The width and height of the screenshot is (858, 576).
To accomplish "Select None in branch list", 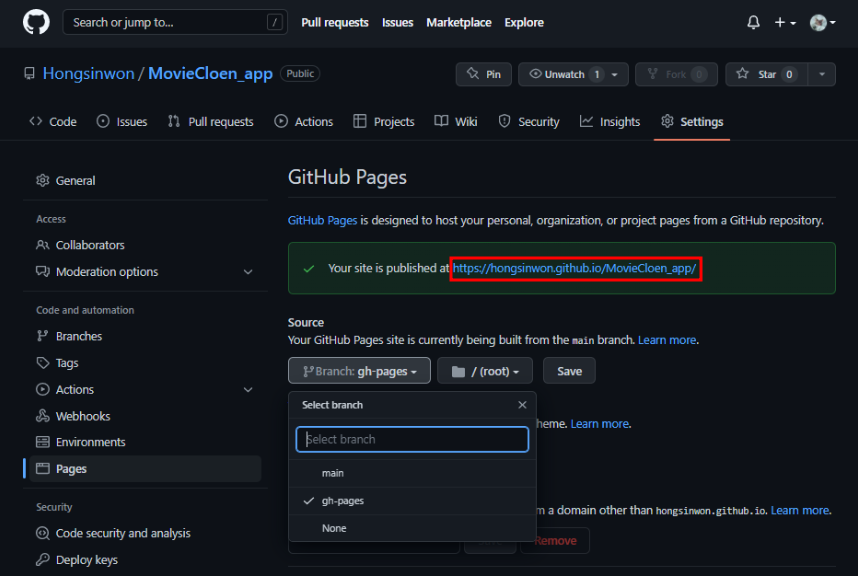I will tap(412, 528).
